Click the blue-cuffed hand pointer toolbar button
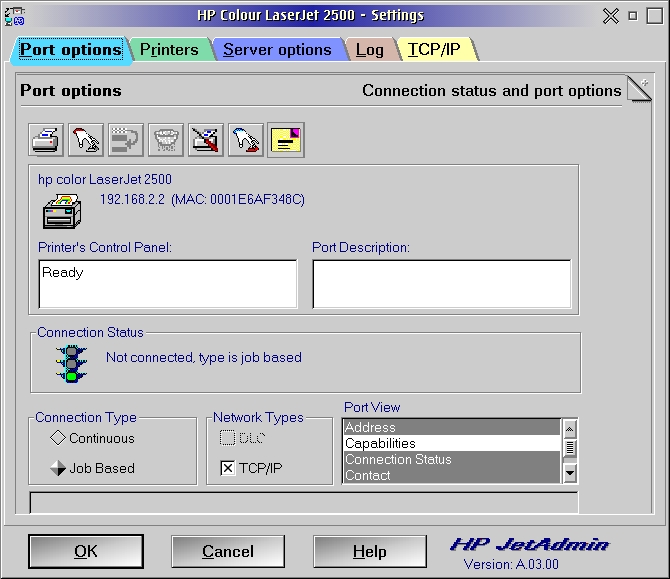 pos(246,140)
